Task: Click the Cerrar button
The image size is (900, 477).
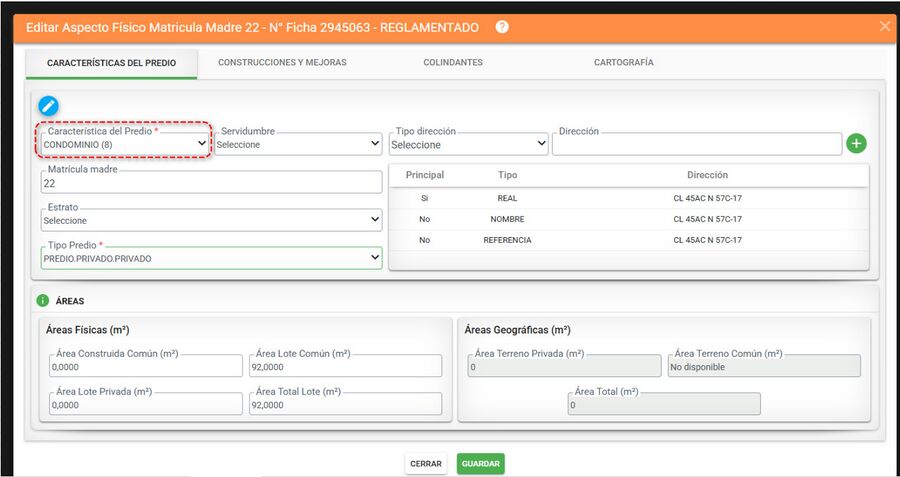Action: tap(426, 464)
